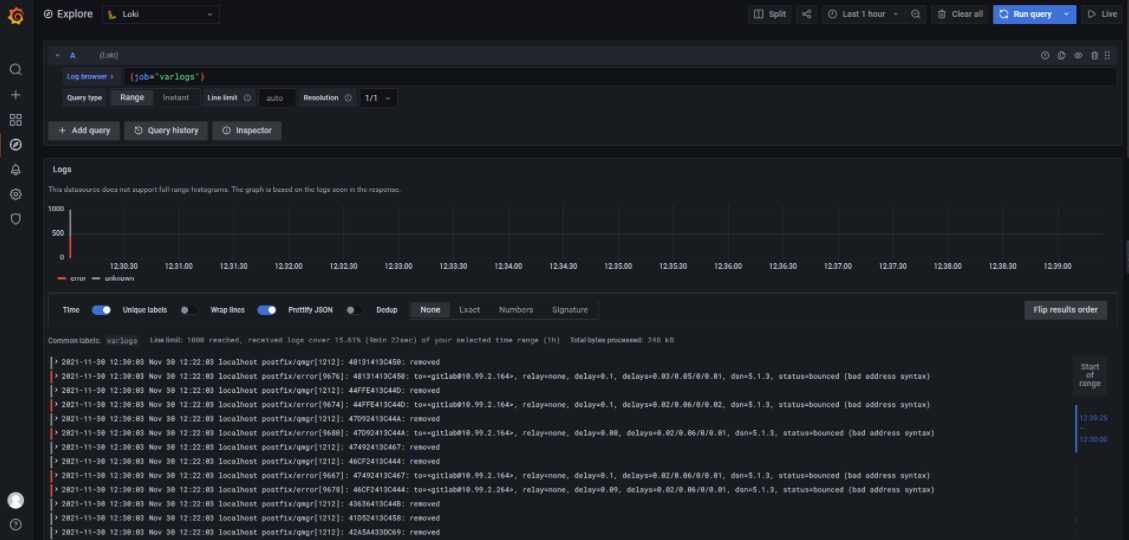Viewport: 1129px width, 540px height.
Task: Share the Explore link with the share icon
Action: [806, 14]
